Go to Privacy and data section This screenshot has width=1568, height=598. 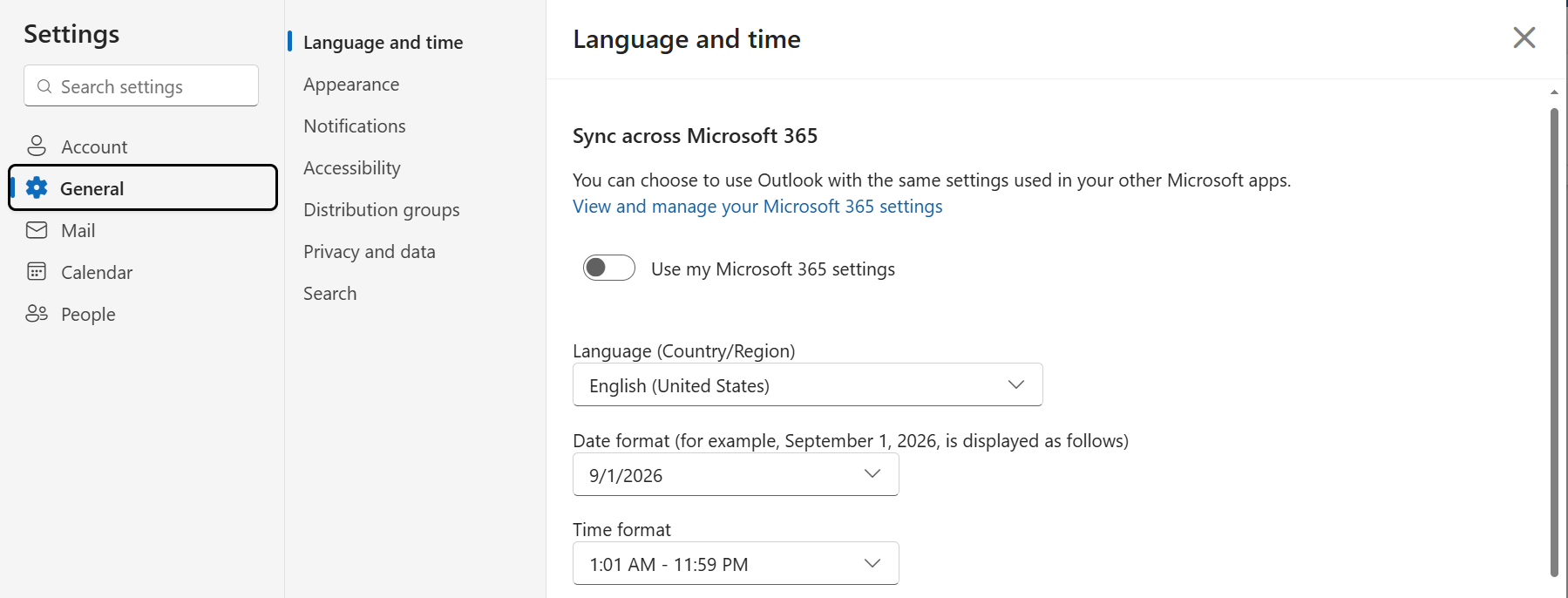click(370, 251)
